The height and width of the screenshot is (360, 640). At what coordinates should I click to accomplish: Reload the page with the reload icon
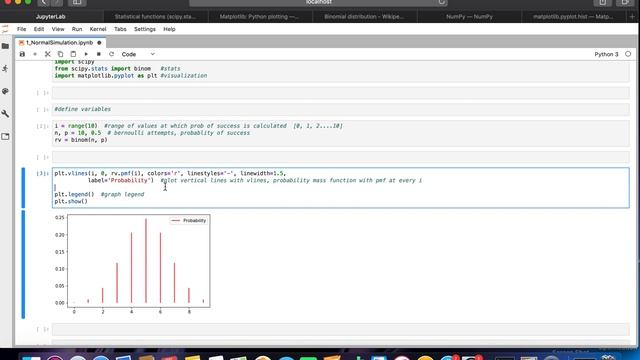click(441, 2)
